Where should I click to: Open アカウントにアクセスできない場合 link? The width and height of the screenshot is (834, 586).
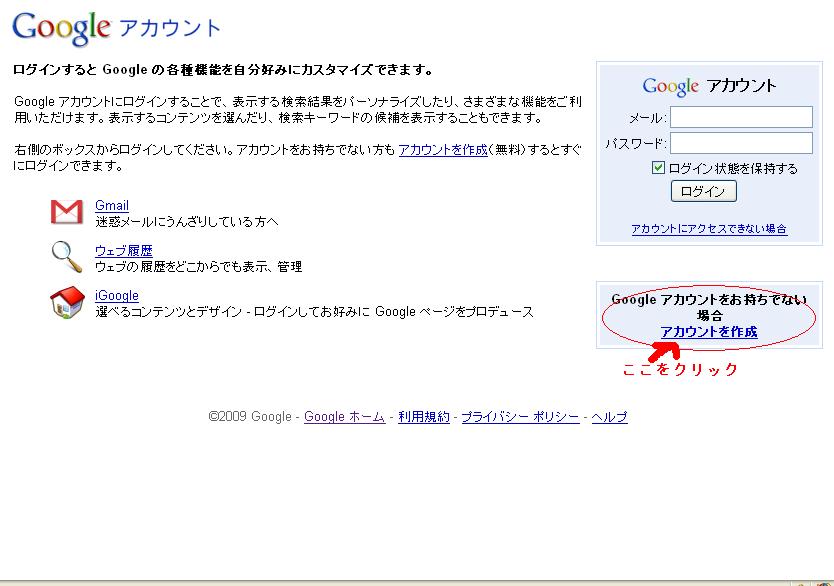709,229
